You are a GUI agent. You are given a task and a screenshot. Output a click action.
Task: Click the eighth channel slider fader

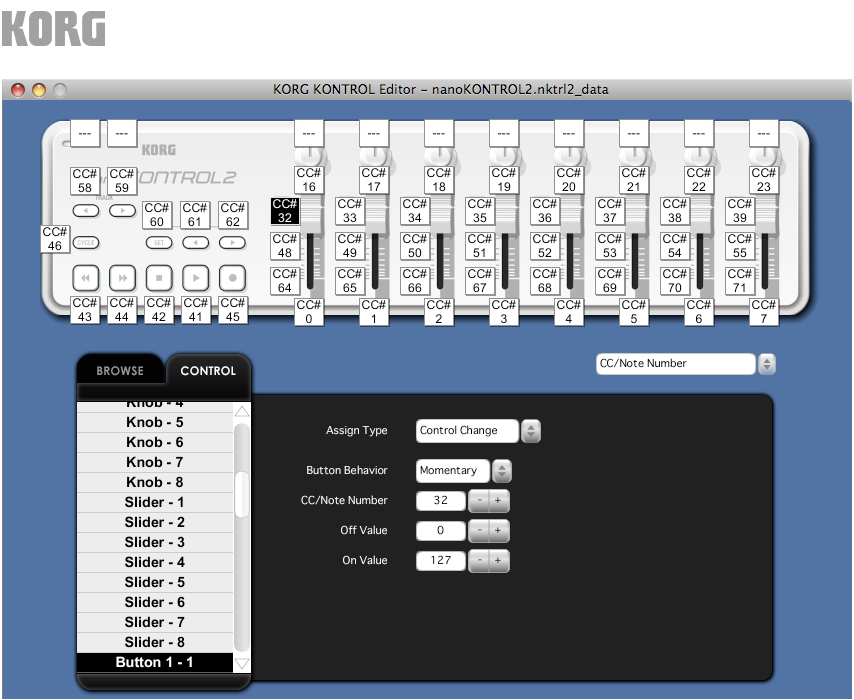tap(766, 216)
